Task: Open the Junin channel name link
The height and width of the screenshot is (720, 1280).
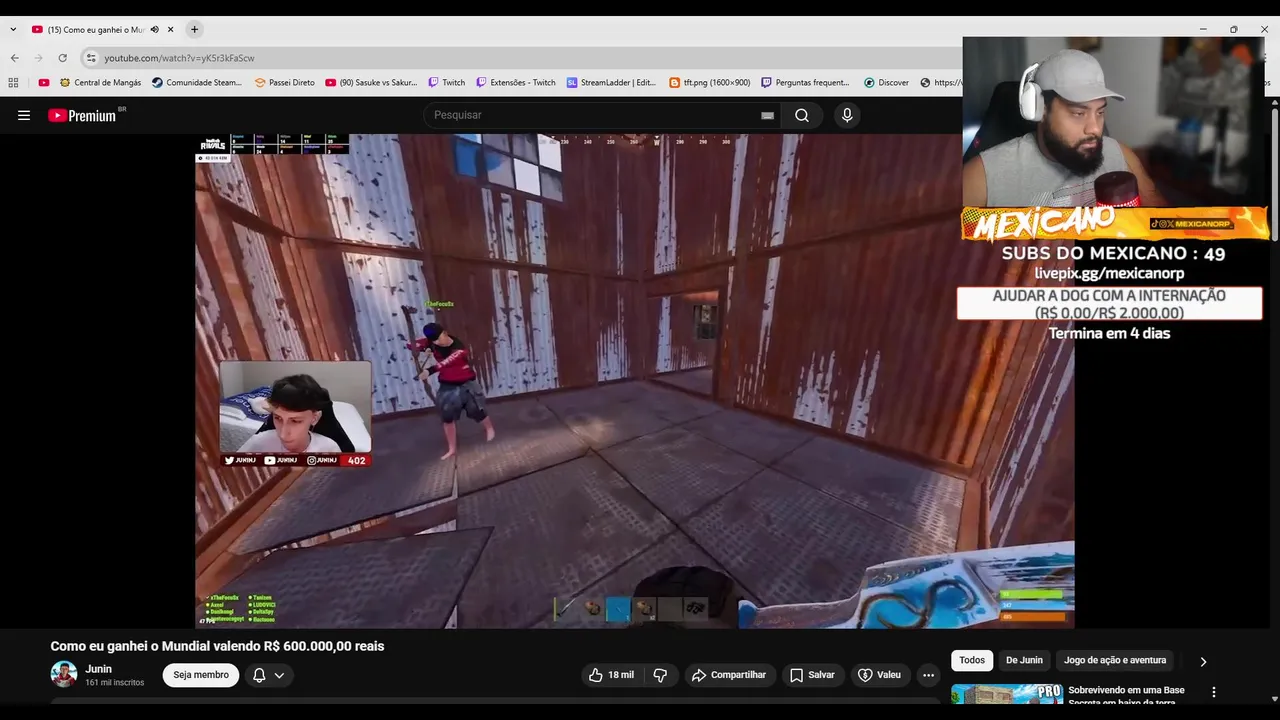Action: pyautogui.click(x=98, y=669)
